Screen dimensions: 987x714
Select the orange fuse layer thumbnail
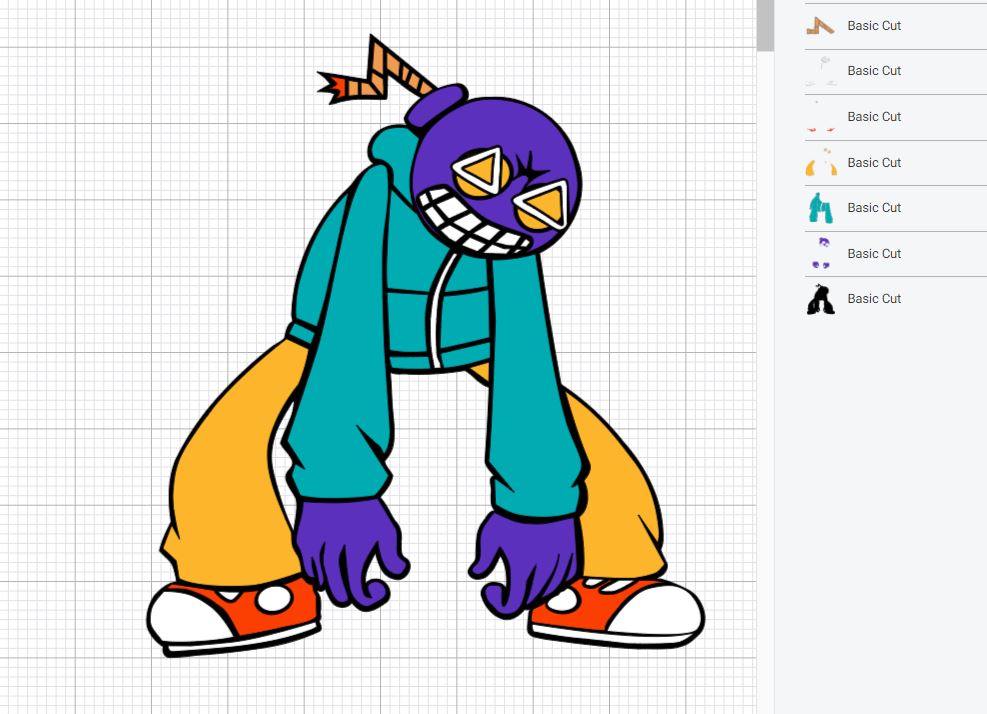pos(820,26)
